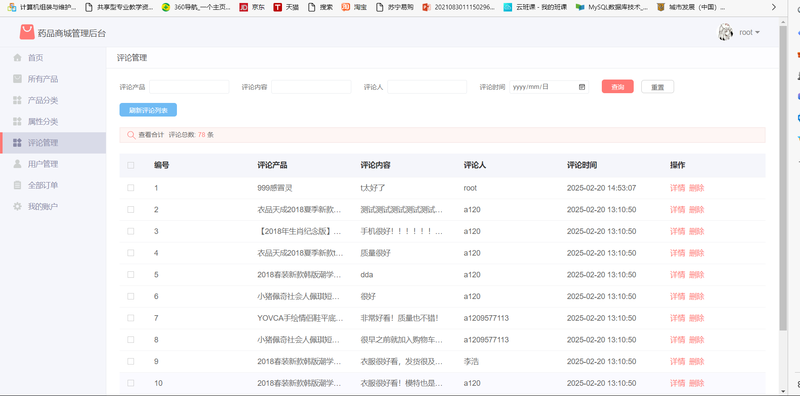Check the row 2 checkbox
Image resolution: width=800 pixels, height=396 pixels.
point(131,209)
